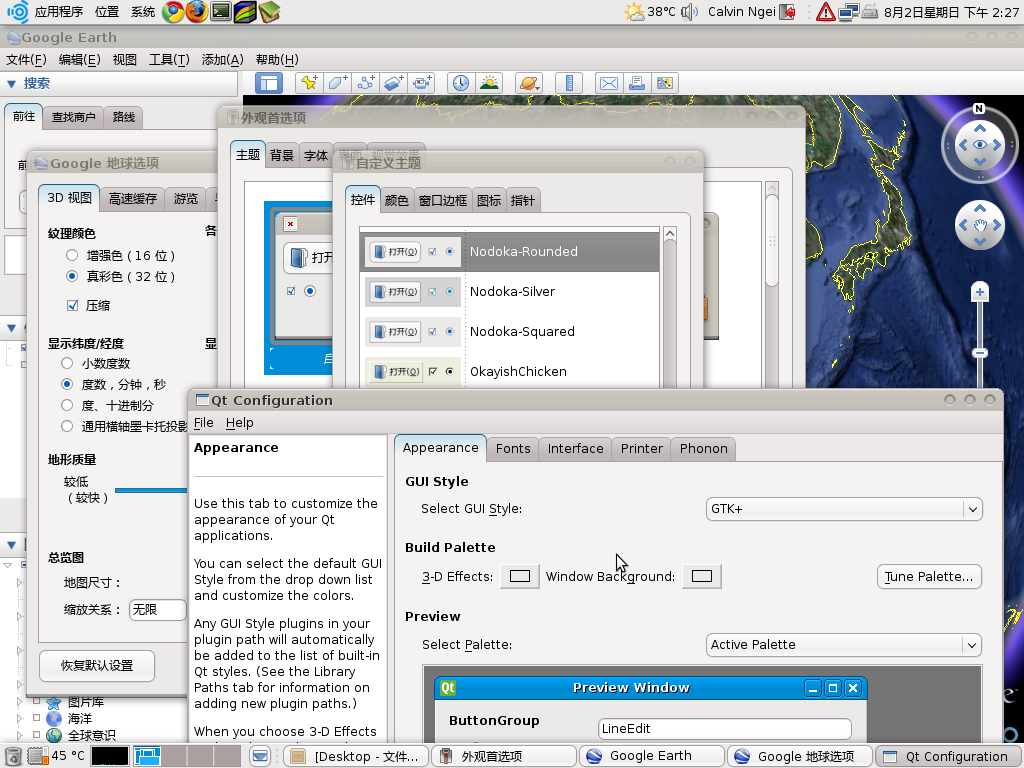Toggle the 图片库 layer checkbox
Viewport: 1024px width, 768px height.
[37, 701]
